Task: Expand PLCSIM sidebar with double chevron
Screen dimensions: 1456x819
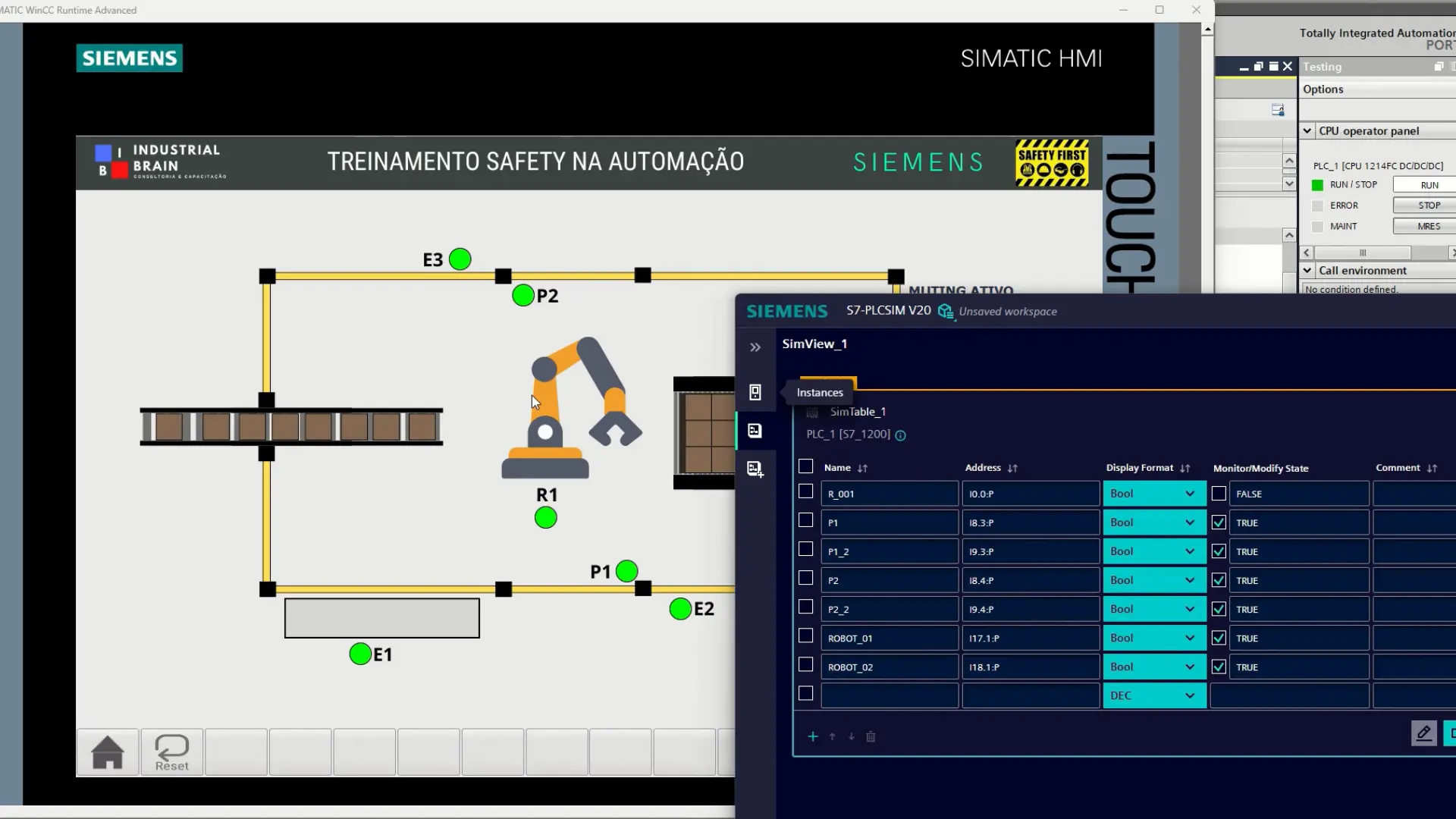Action: click(755, 347)
